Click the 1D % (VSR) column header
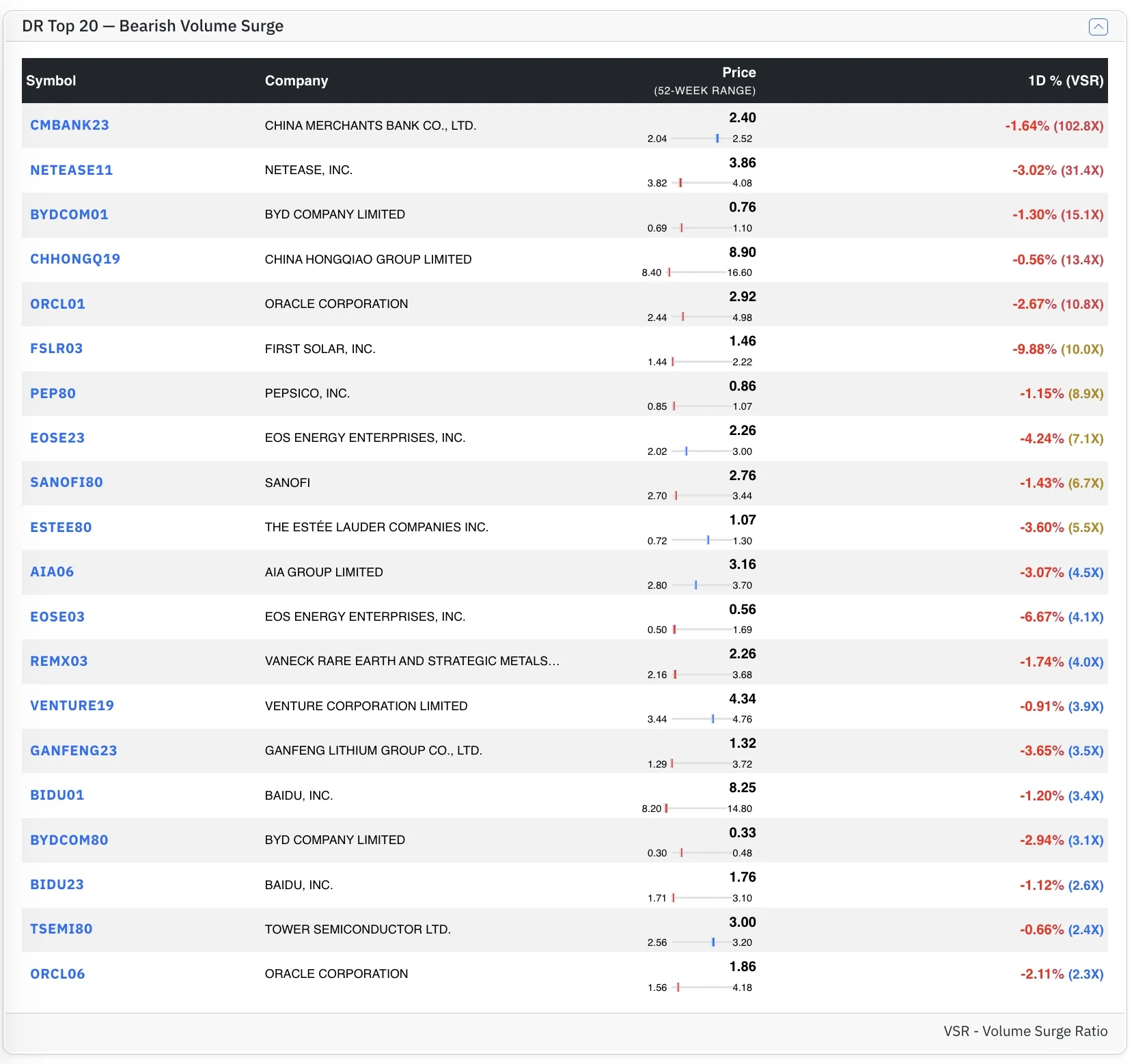Screen dimensions: 1134x1064 tap(1066, 81)
